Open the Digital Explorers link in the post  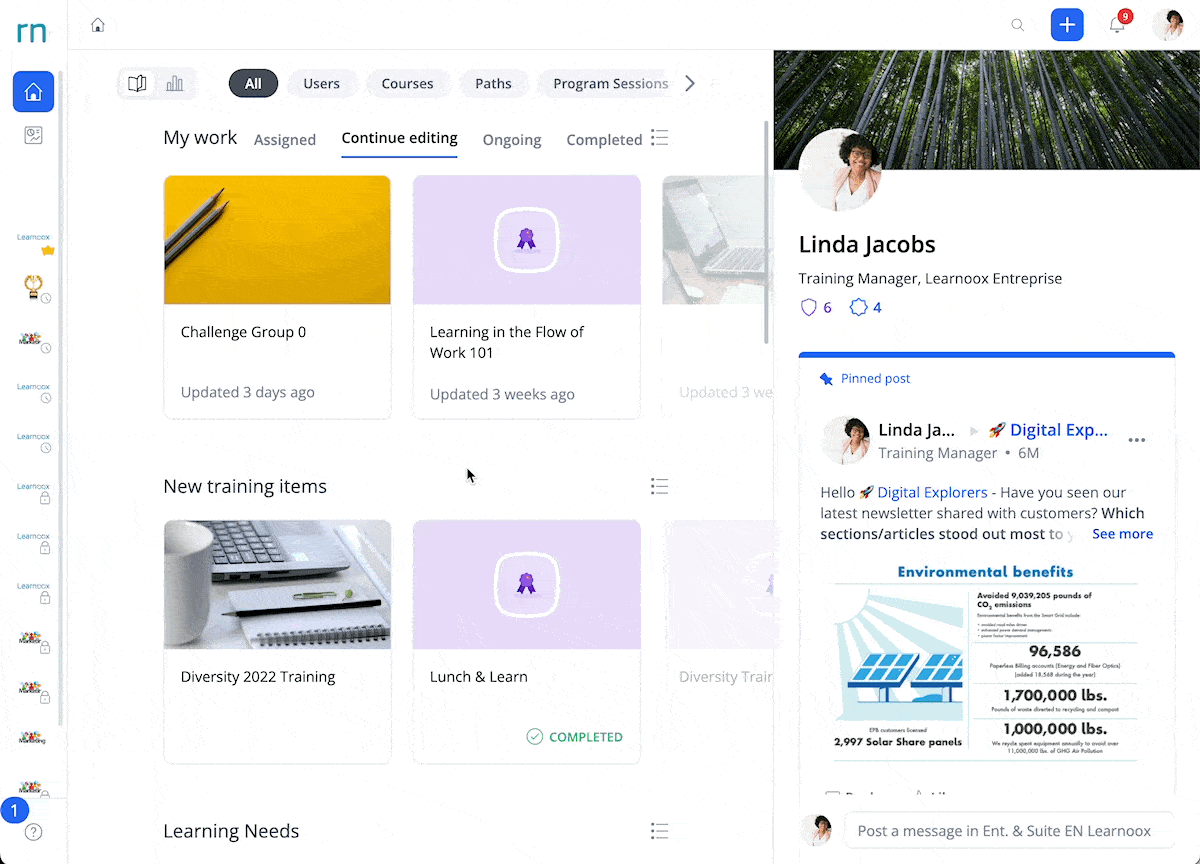(x=933, y=492)
